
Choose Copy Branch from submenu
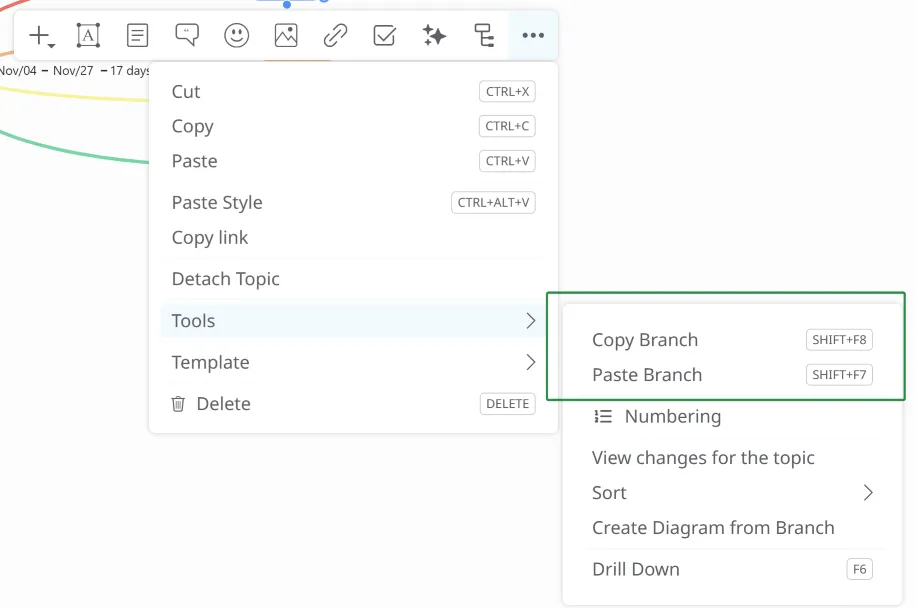[x=645, y=340]
